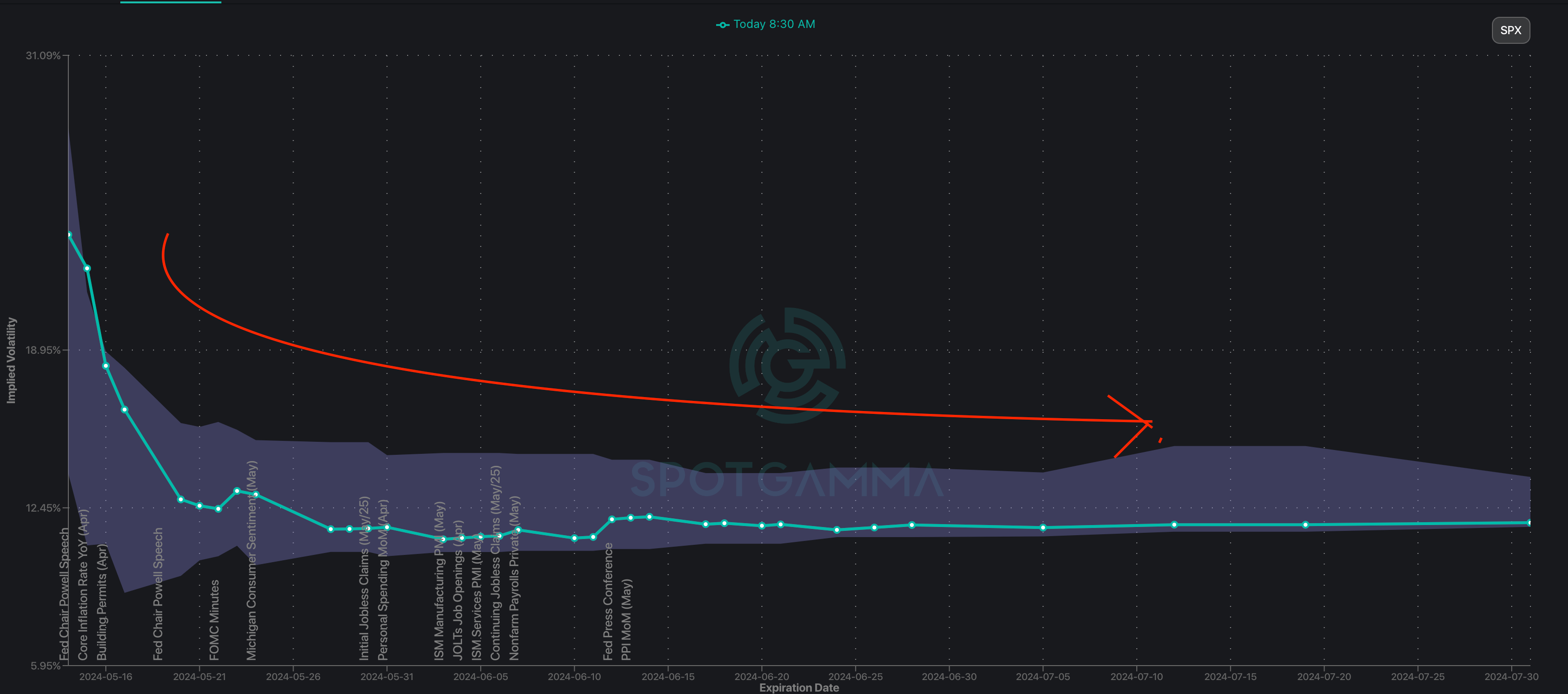Select the teal-underlined active tab at top
Screen dimensions: 1568x694
(170, 2)
